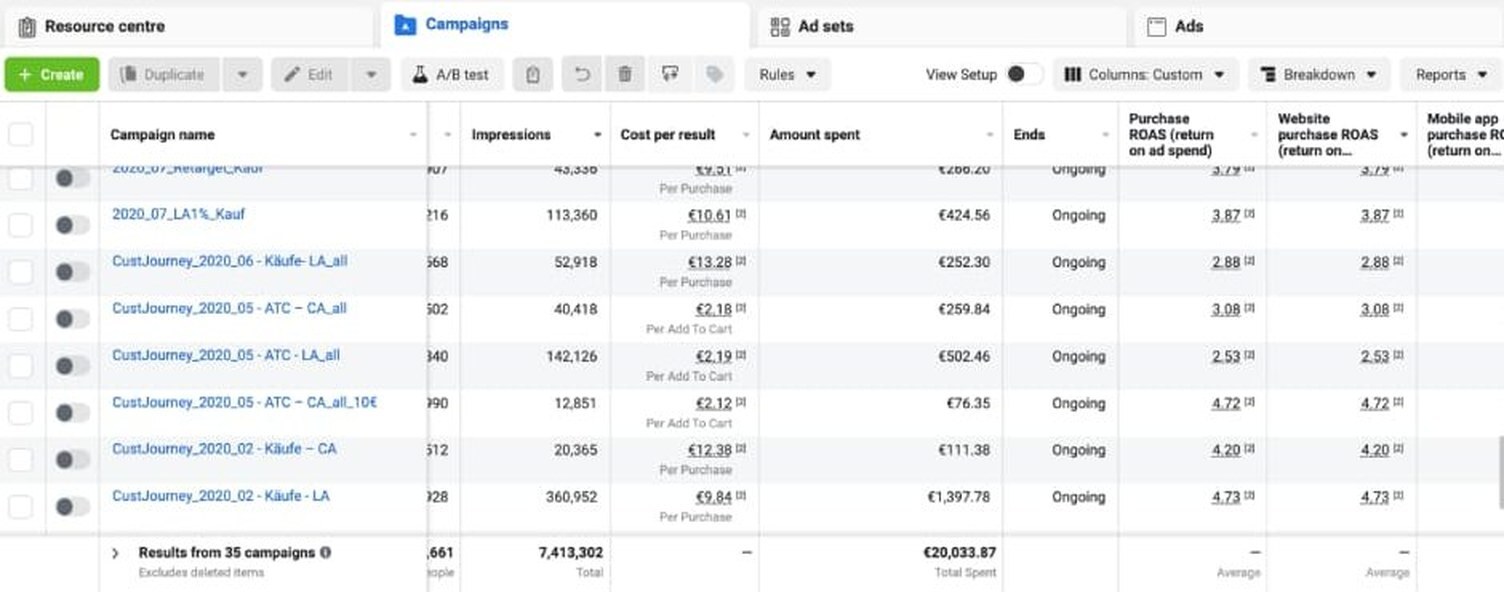
Task: Open the Rules dropdown
Action: (x=787, y=75)
